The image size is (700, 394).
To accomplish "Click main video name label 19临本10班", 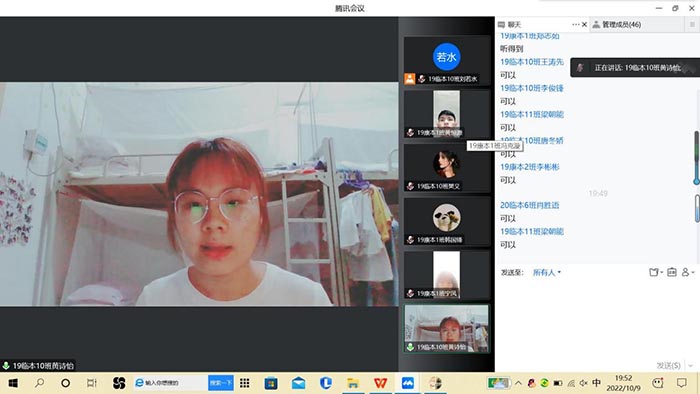I will [43, 366].
